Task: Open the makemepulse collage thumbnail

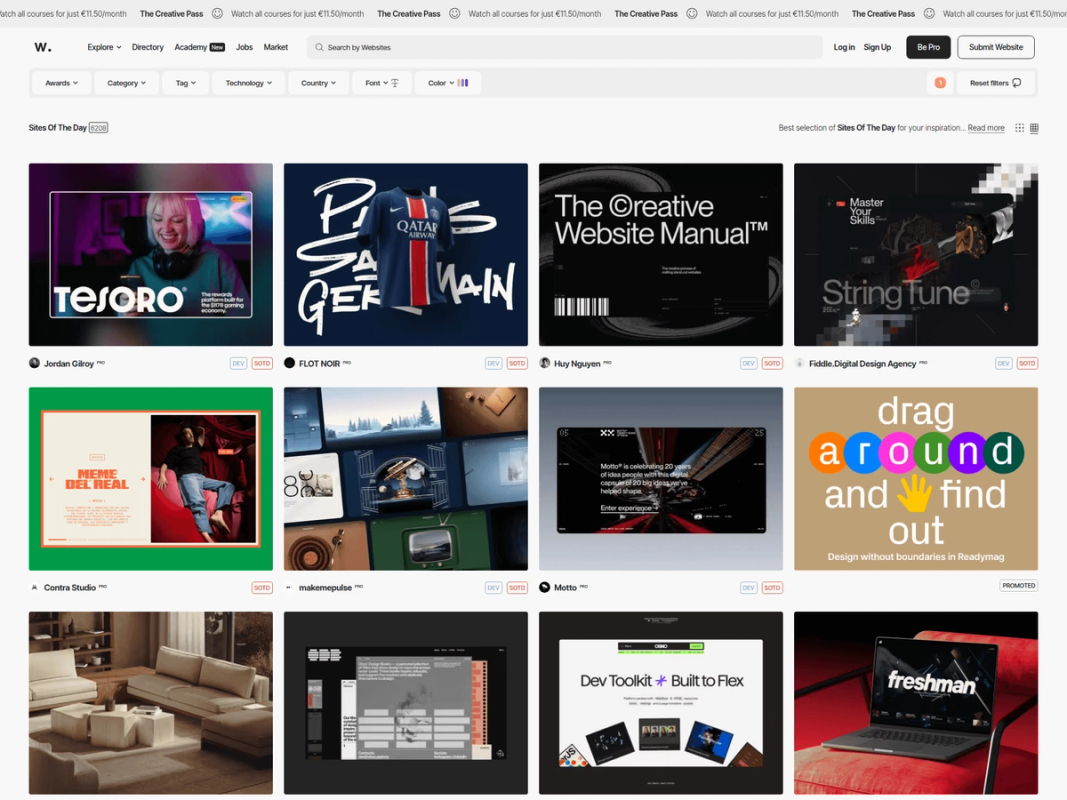Action: click(406, 479)
